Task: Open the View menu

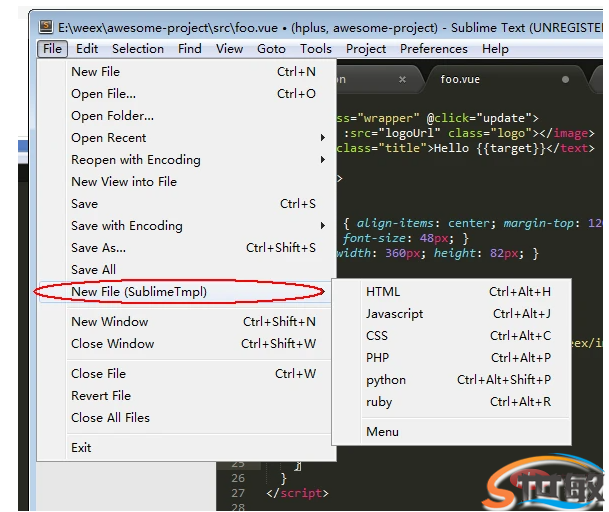Action: click(x=230, y=49)
